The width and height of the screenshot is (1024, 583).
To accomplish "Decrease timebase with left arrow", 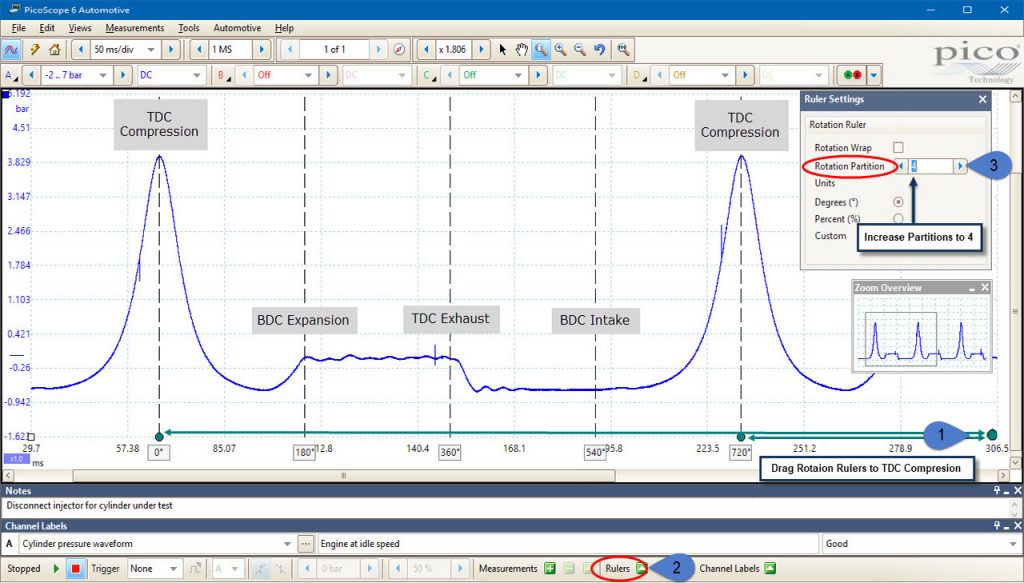I will 81,50.
